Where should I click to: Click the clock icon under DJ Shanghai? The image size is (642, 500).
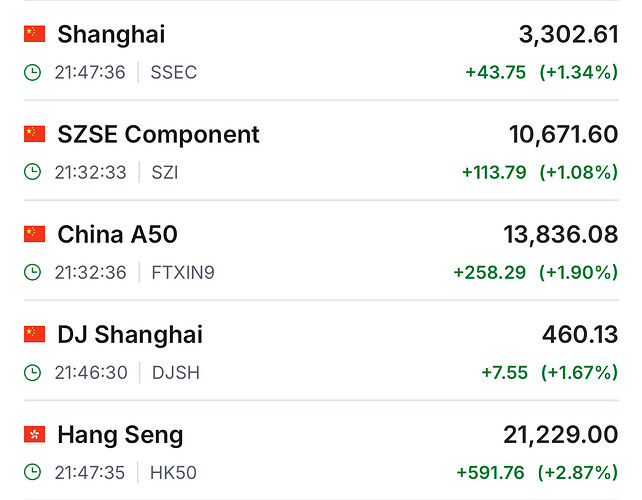[x=33, y=372]
